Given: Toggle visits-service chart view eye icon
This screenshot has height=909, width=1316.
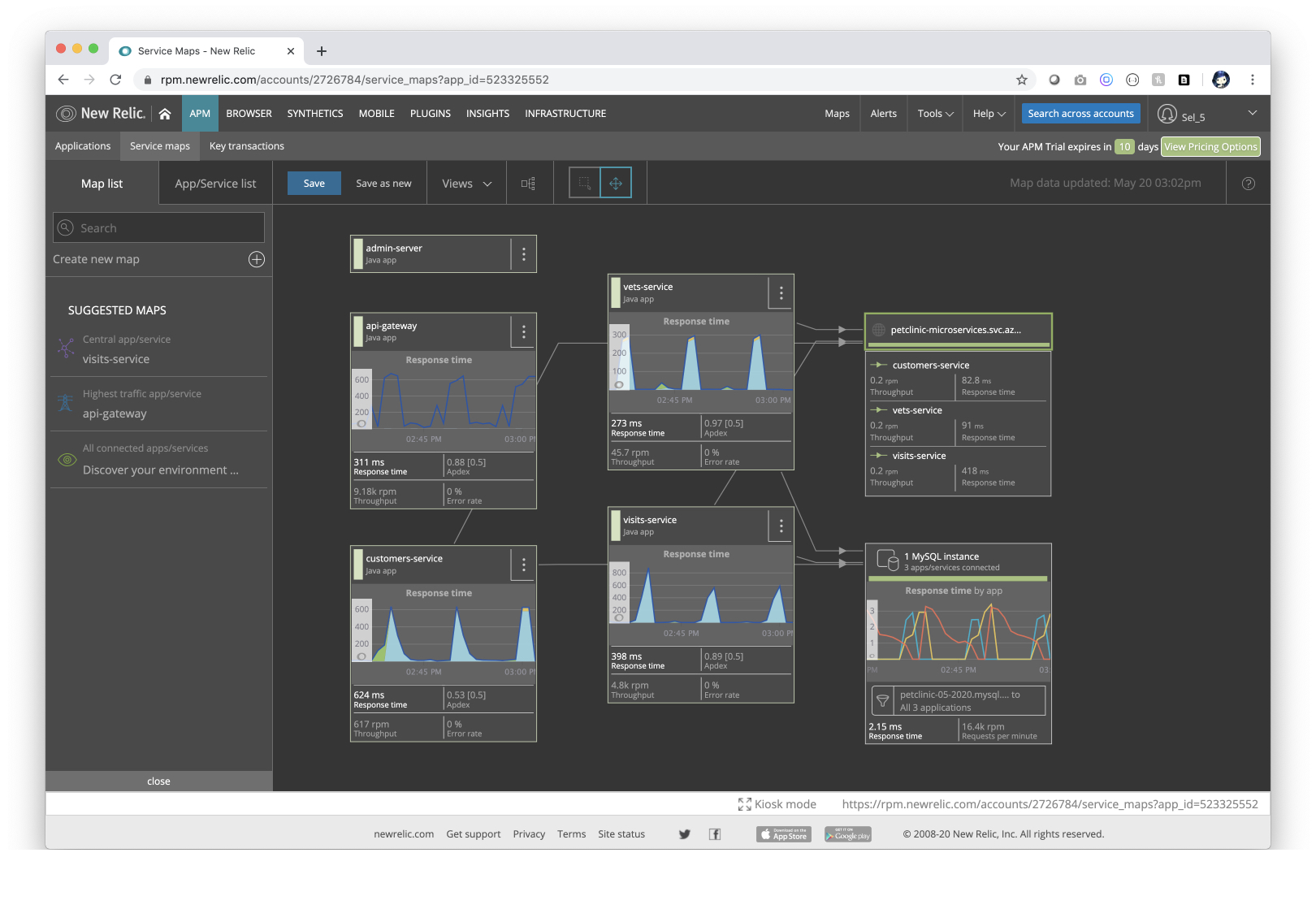Looking at the screenshot, I should [x=619, y=618].
